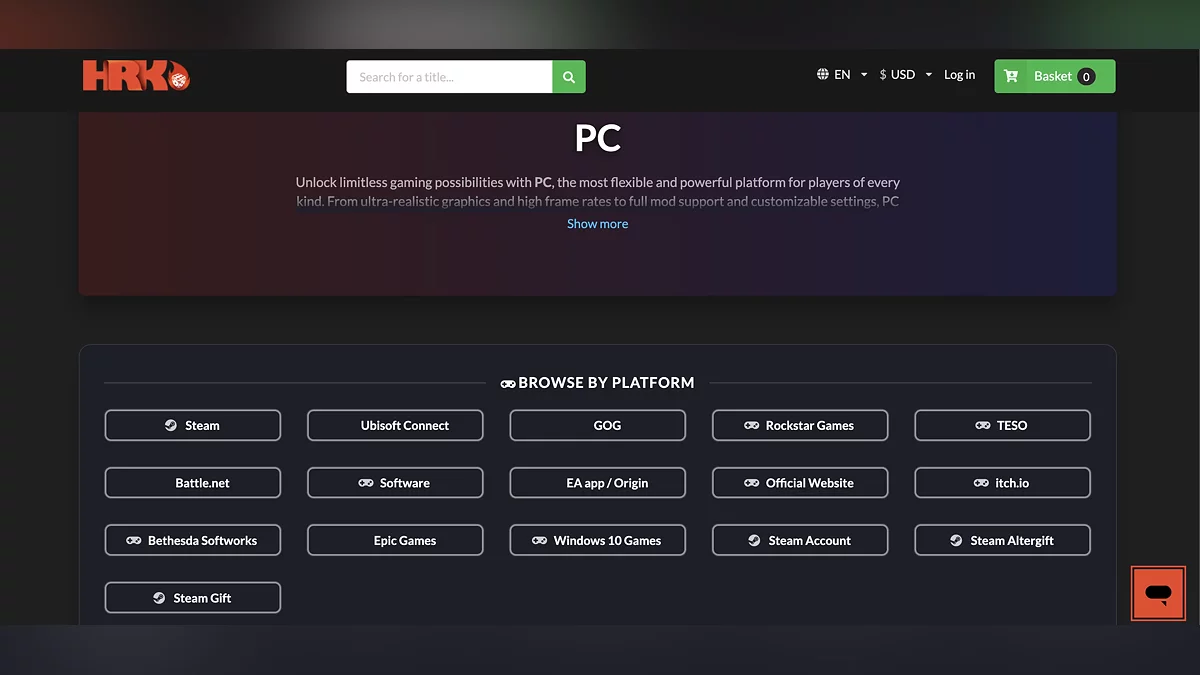Expand description with Show more
1200x675 pixels.
tap(597, 224)
